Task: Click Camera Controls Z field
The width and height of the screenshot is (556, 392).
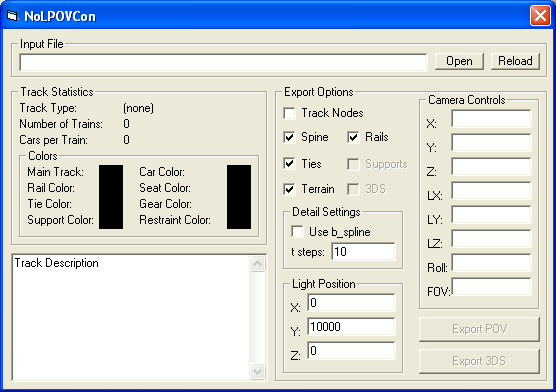Action: (x=491, y=167)
